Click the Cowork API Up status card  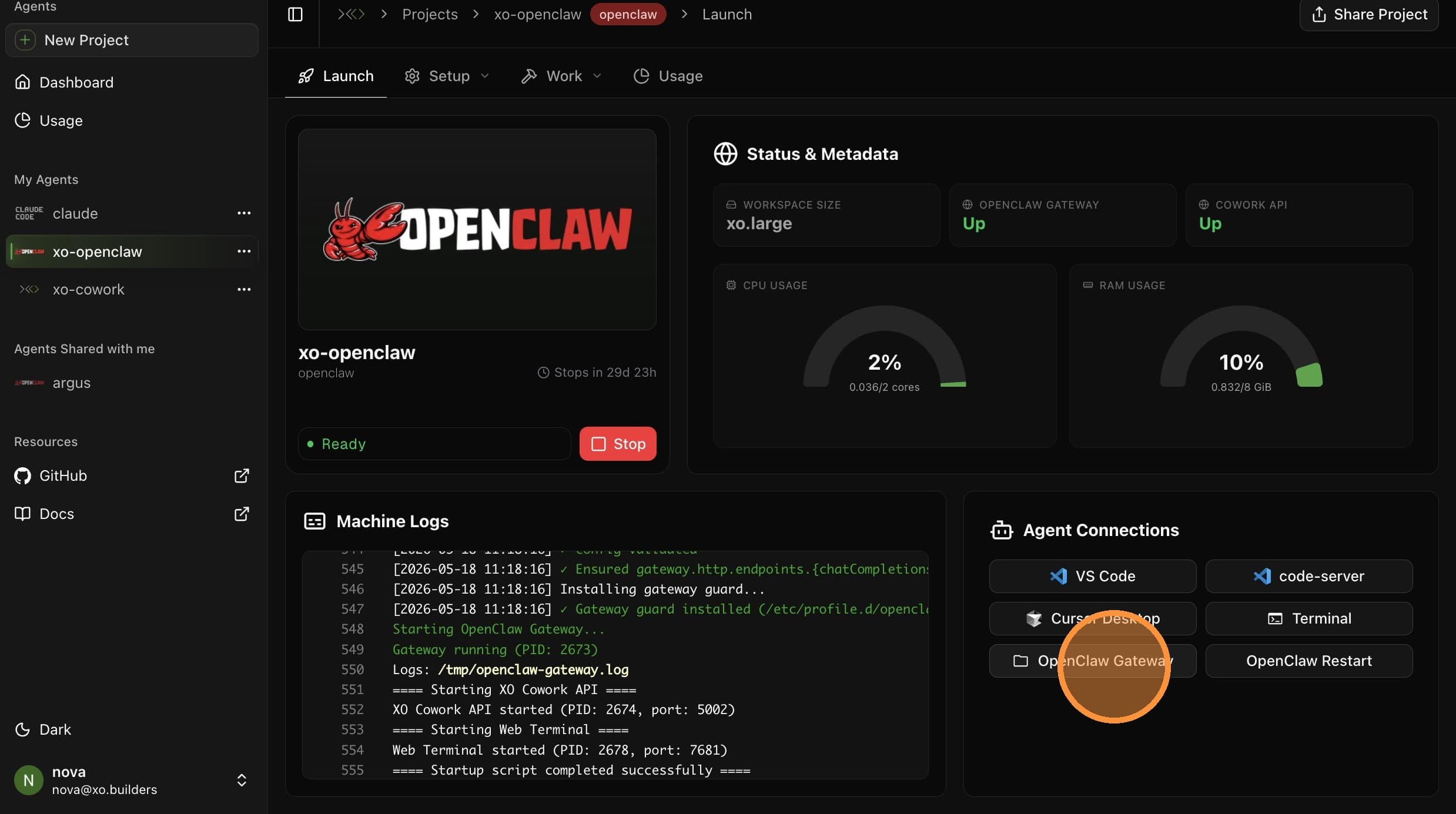[x=1298, y=215]
